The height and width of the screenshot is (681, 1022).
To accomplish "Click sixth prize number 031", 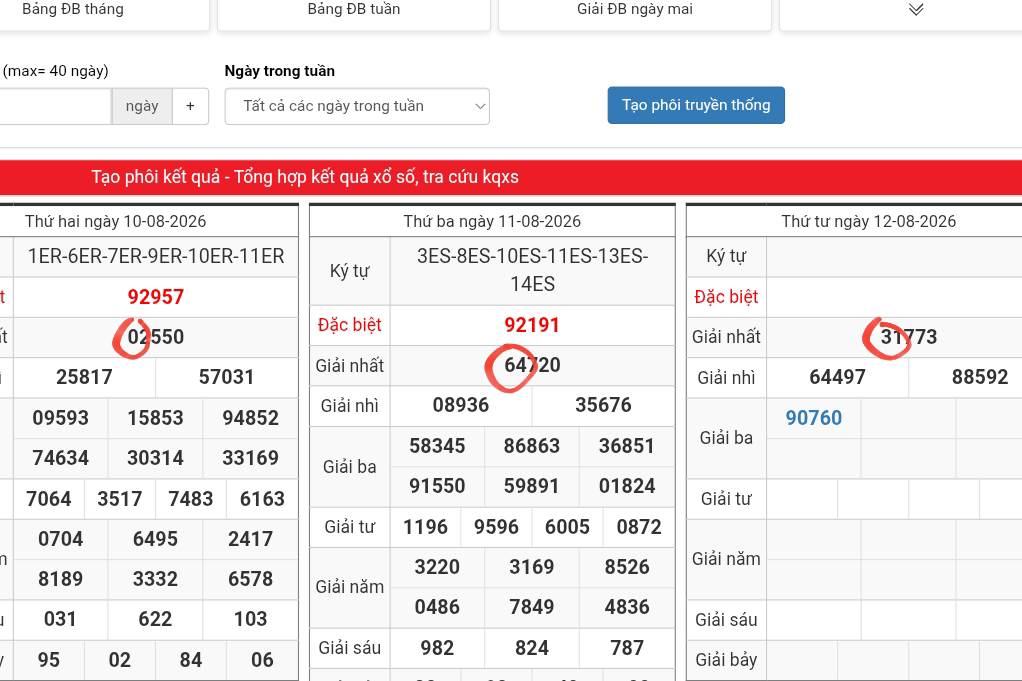I will tap(60, 619).
